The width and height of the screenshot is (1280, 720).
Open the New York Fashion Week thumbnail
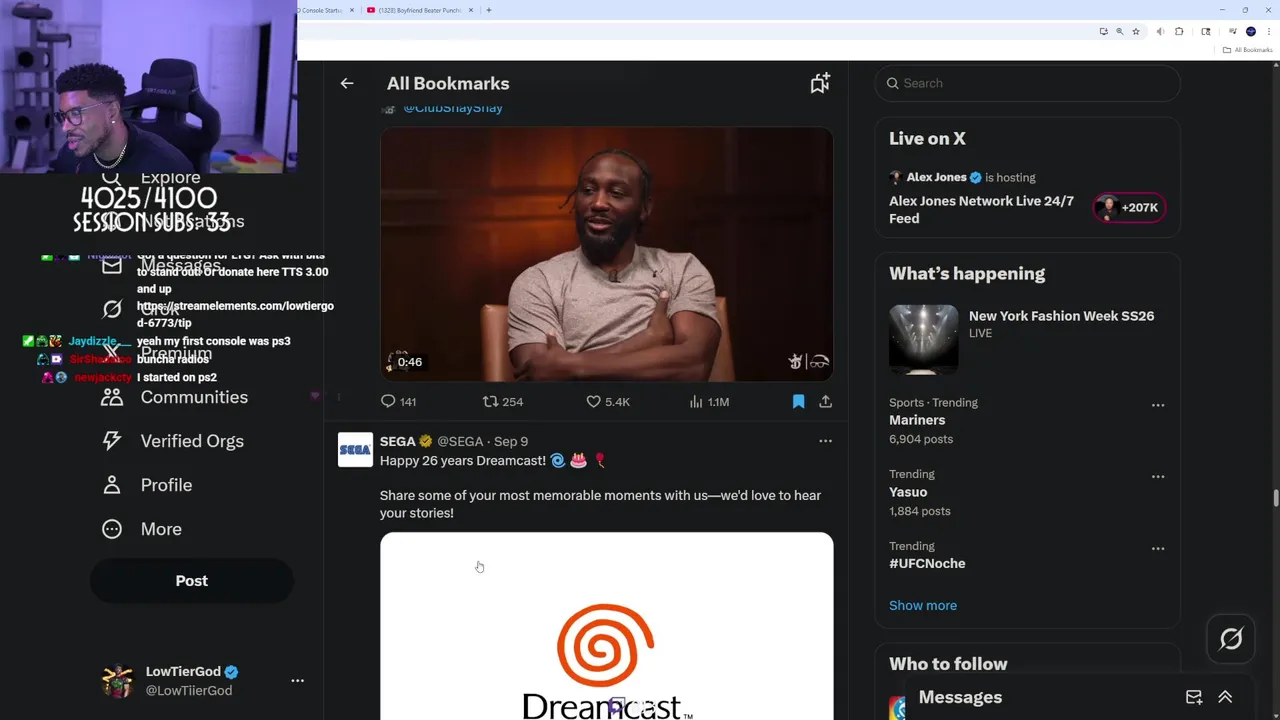click(x=923, y=339)
